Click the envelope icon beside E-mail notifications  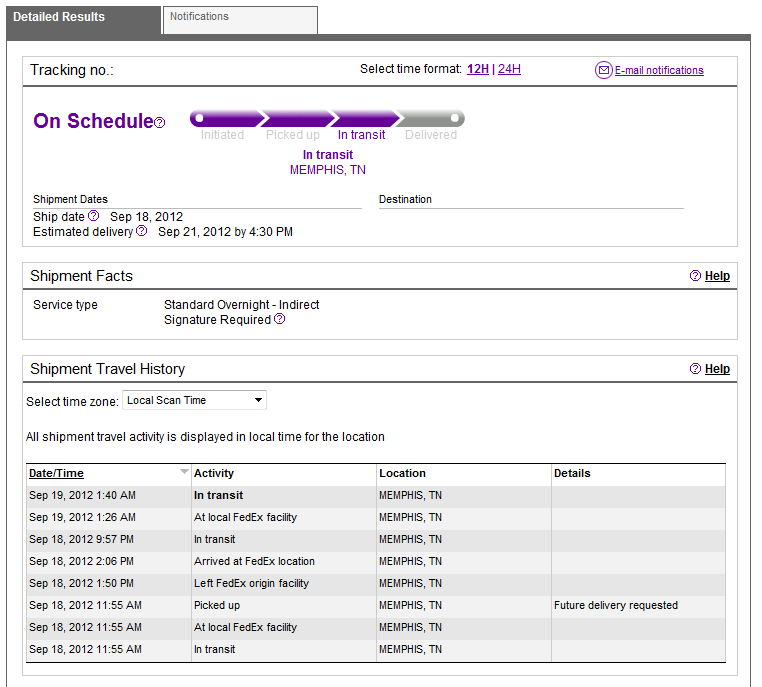[604, 70]
